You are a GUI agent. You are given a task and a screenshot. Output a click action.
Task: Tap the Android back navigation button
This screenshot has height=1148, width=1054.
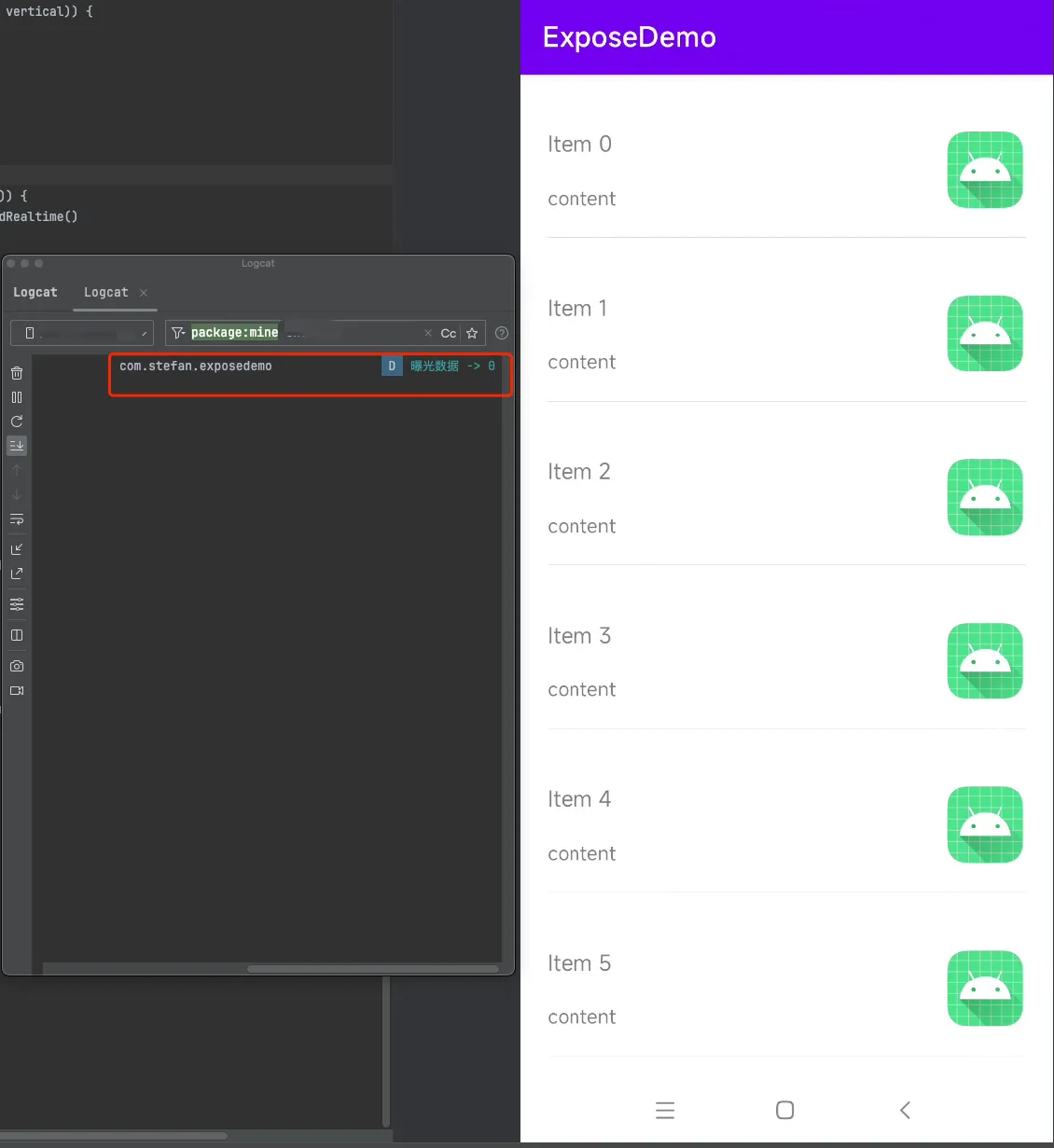pyautogui.click(x=905, y=1110)
